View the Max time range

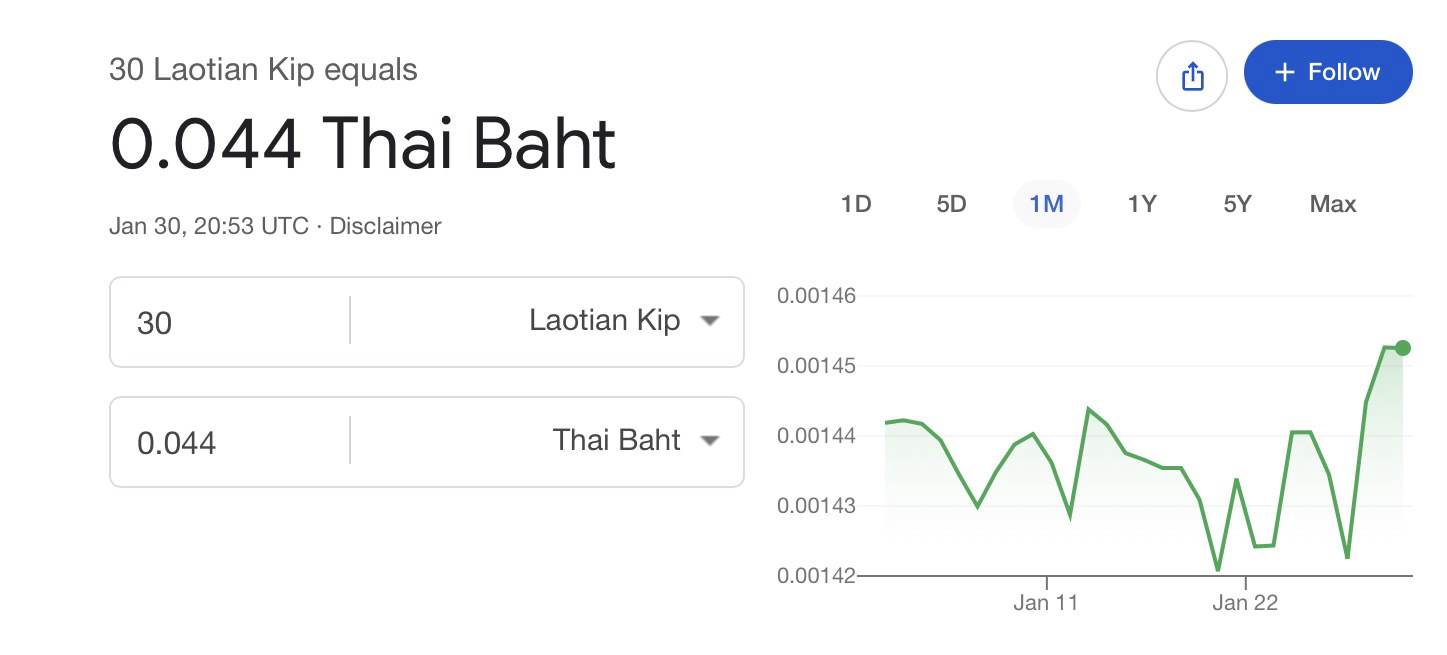pos(1332,204)
